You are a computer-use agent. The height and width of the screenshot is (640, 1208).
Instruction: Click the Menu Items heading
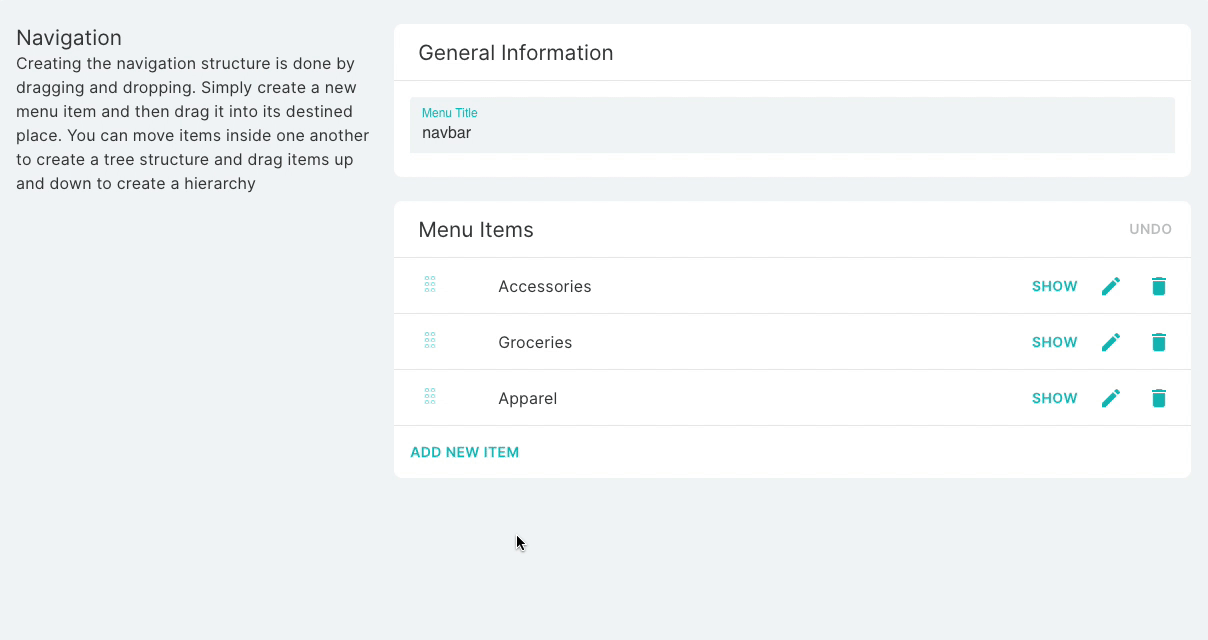tap(476, 230)
